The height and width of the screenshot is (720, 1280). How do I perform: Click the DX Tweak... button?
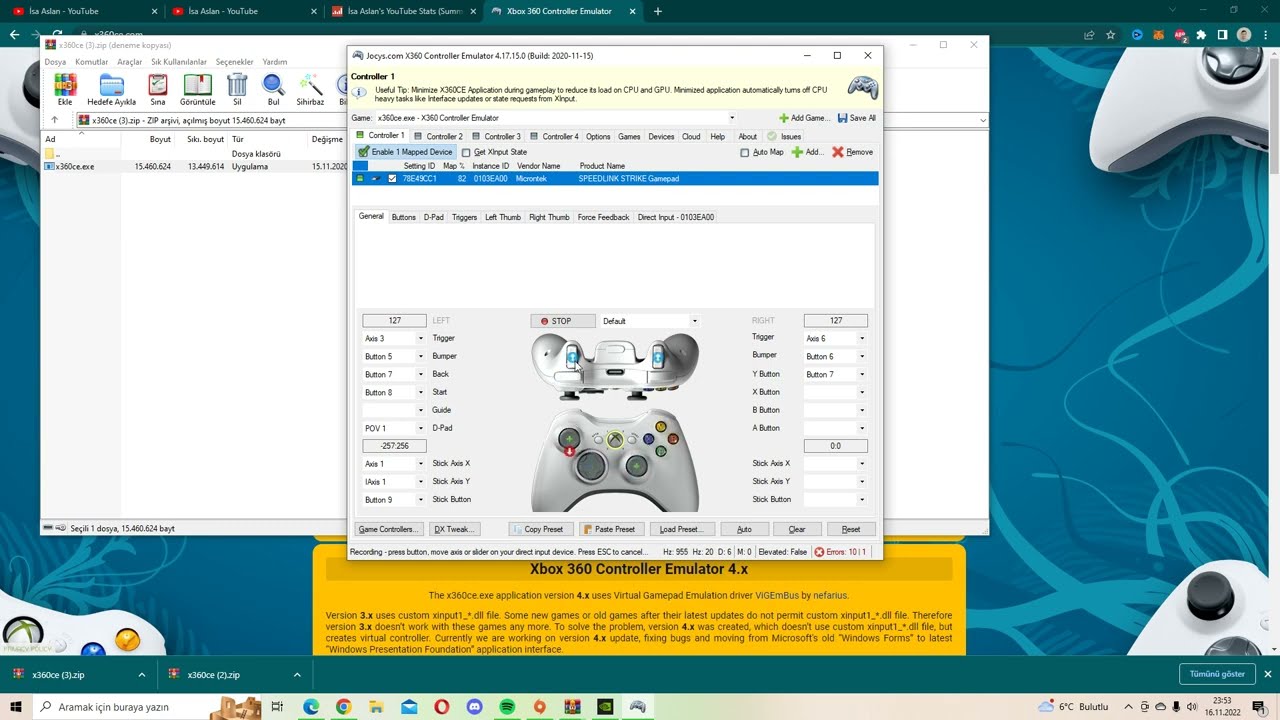point(454,529)
